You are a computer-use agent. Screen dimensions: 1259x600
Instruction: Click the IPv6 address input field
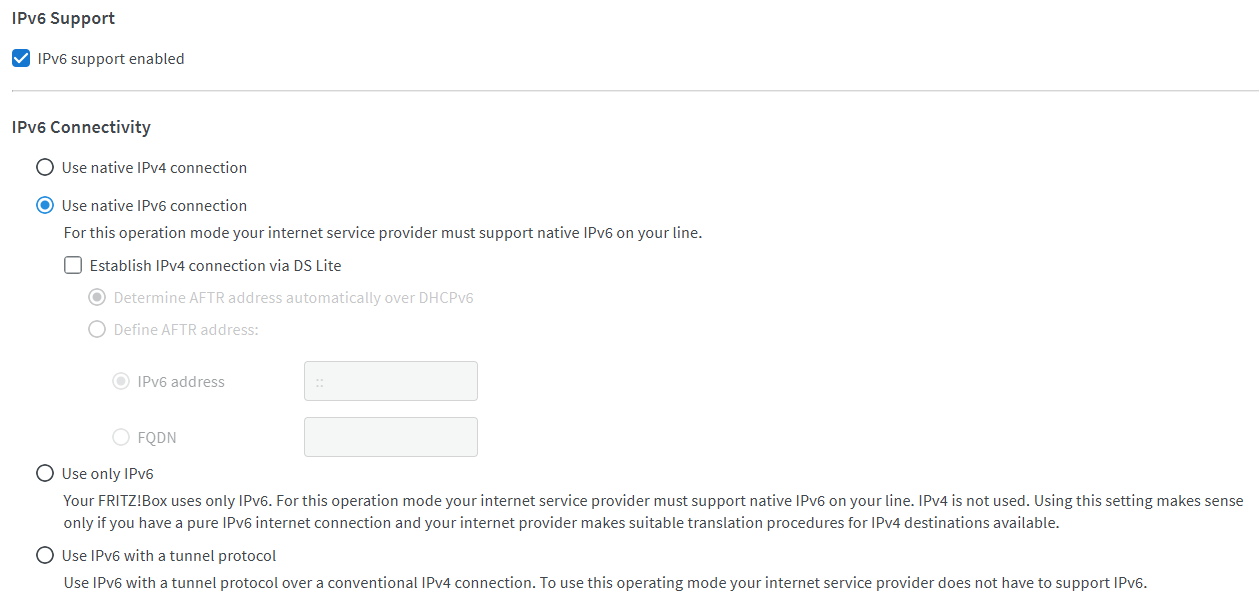[390, 382]
